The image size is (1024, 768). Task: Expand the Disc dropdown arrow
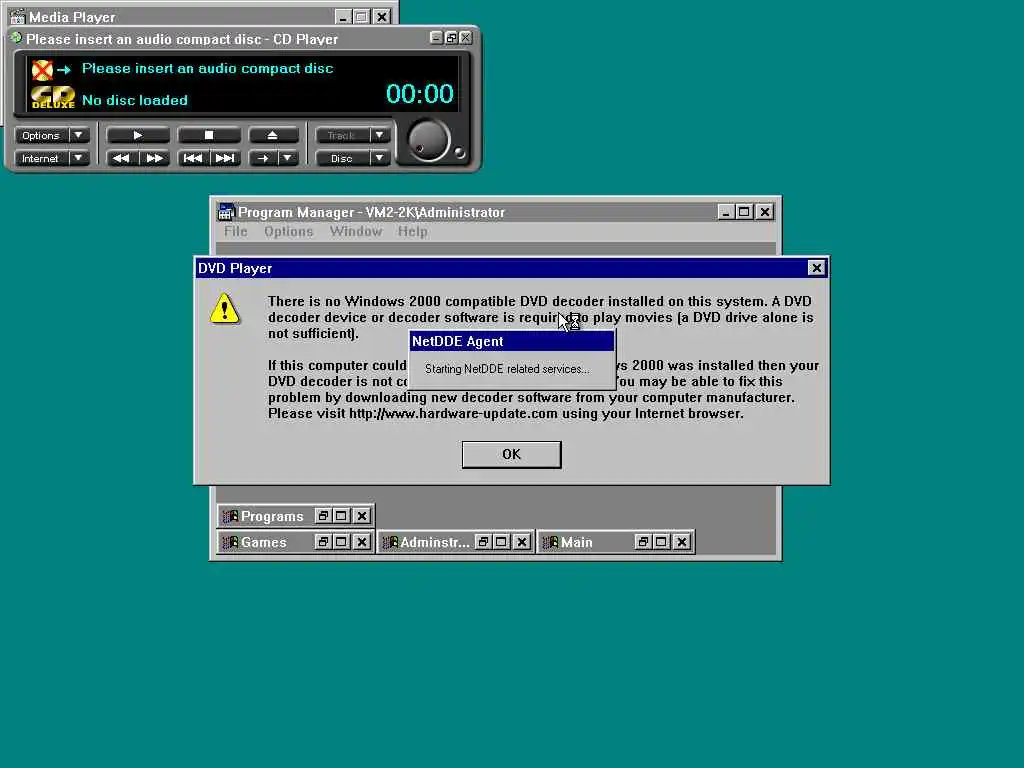click(x=379, y=158)
